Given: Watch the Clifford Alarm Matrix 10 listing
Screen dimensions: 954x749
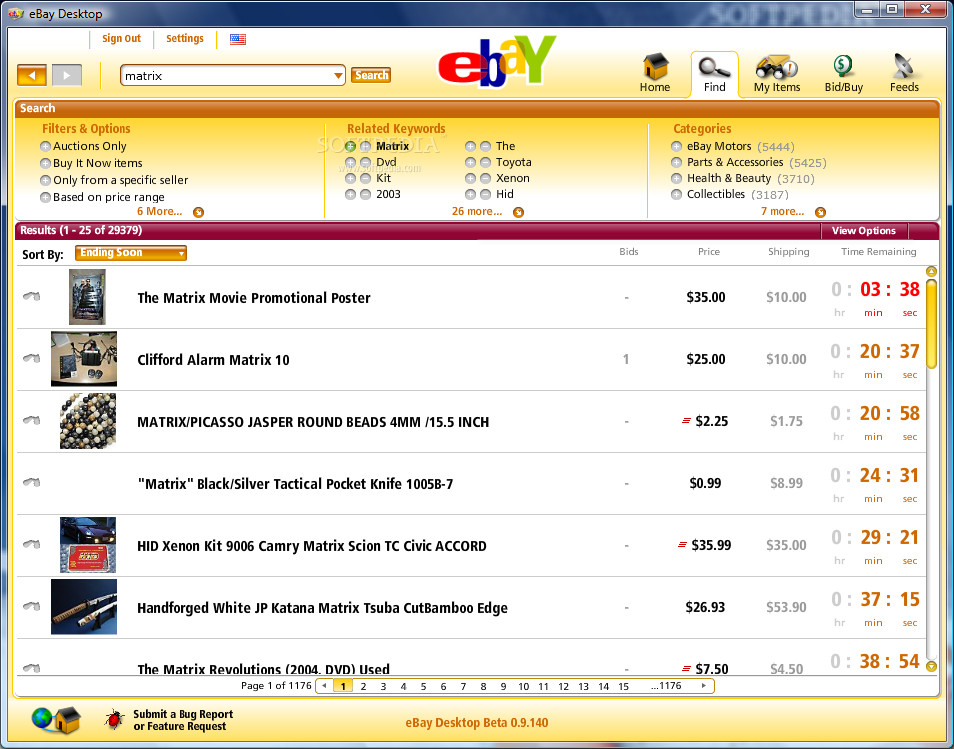Looking at the screenshot, I should (32, 358).
